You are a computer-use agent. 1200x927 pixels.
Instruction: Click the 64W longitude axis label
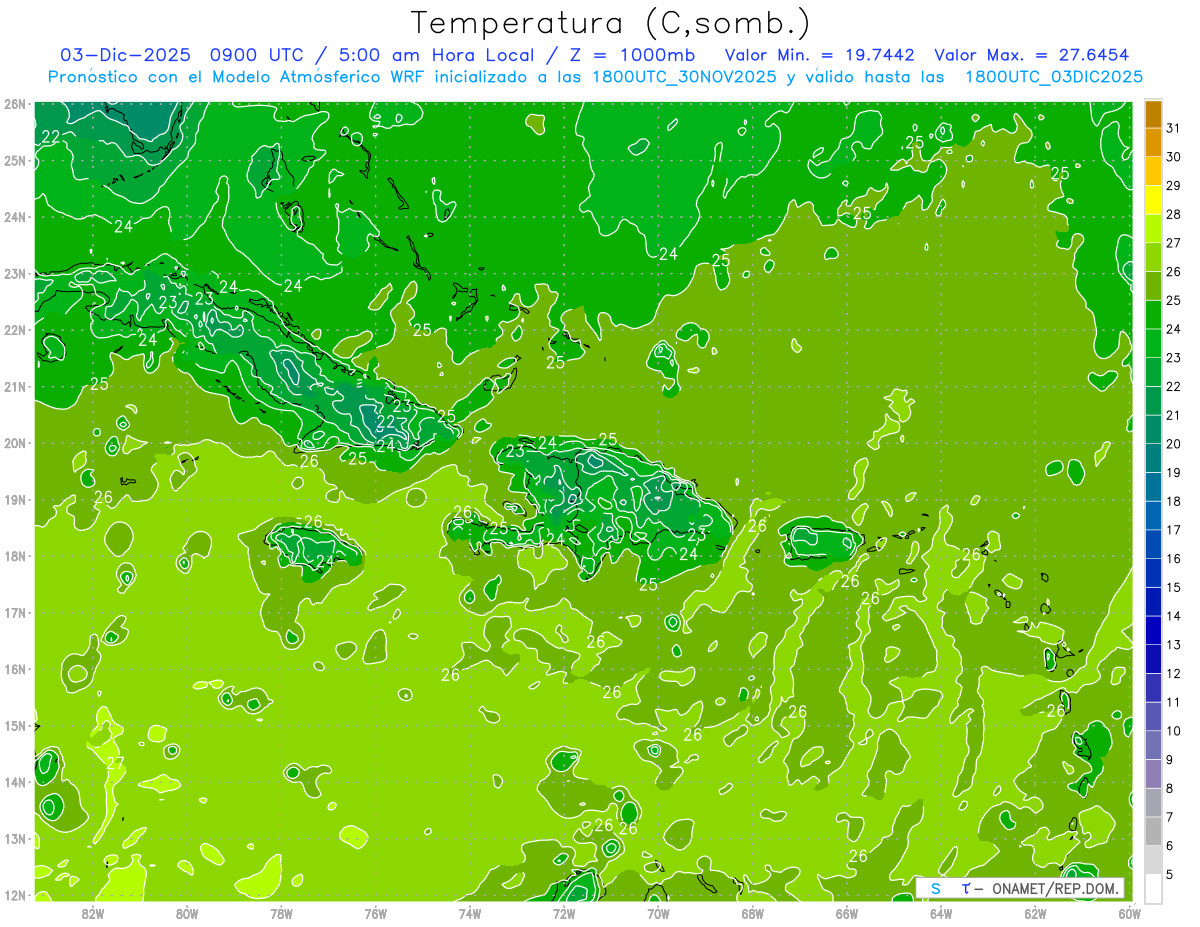[x=941, y=913]
